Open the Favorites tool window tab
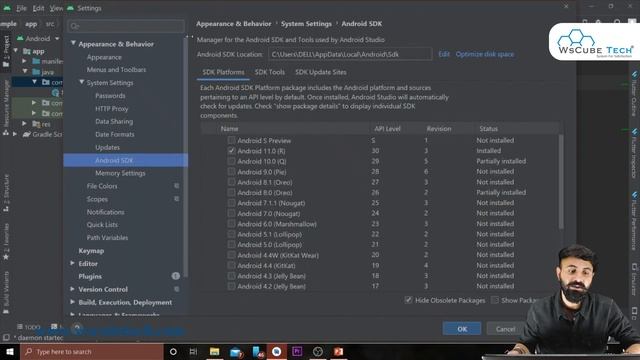This screenshot has height=360, width=640. 6,242
